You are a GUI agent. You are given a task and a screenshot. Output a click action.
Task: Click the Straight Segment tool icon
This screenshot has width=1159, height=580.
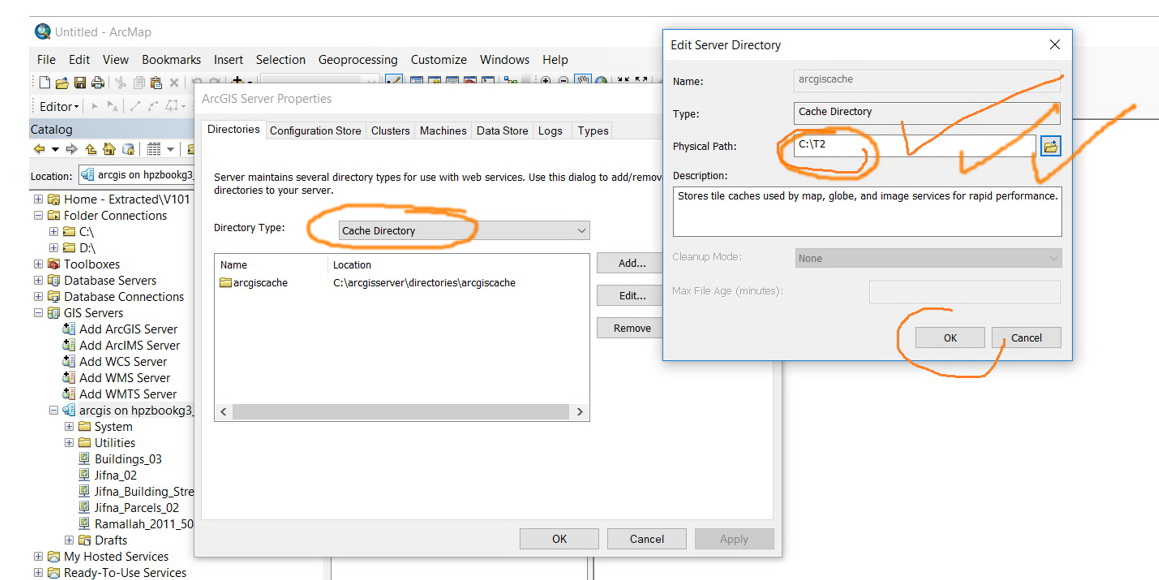coord(135,106)
